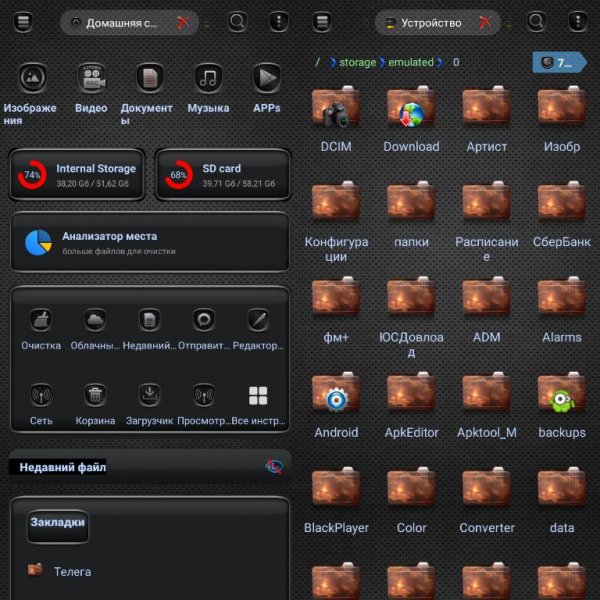Open the backups folder

(562, 393)
